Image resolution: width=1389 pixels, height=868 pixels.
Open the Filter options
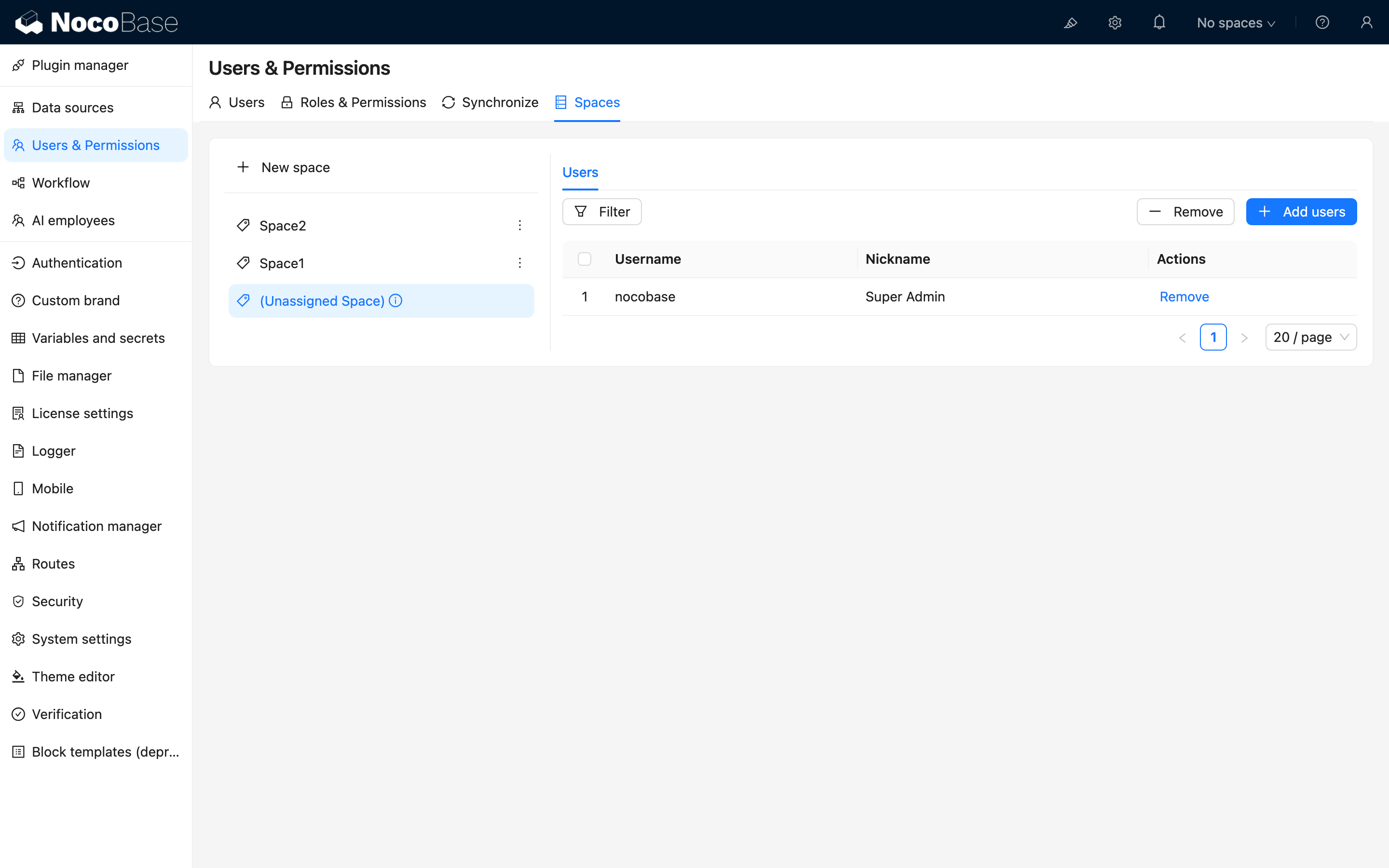click(x=601, y=212)
